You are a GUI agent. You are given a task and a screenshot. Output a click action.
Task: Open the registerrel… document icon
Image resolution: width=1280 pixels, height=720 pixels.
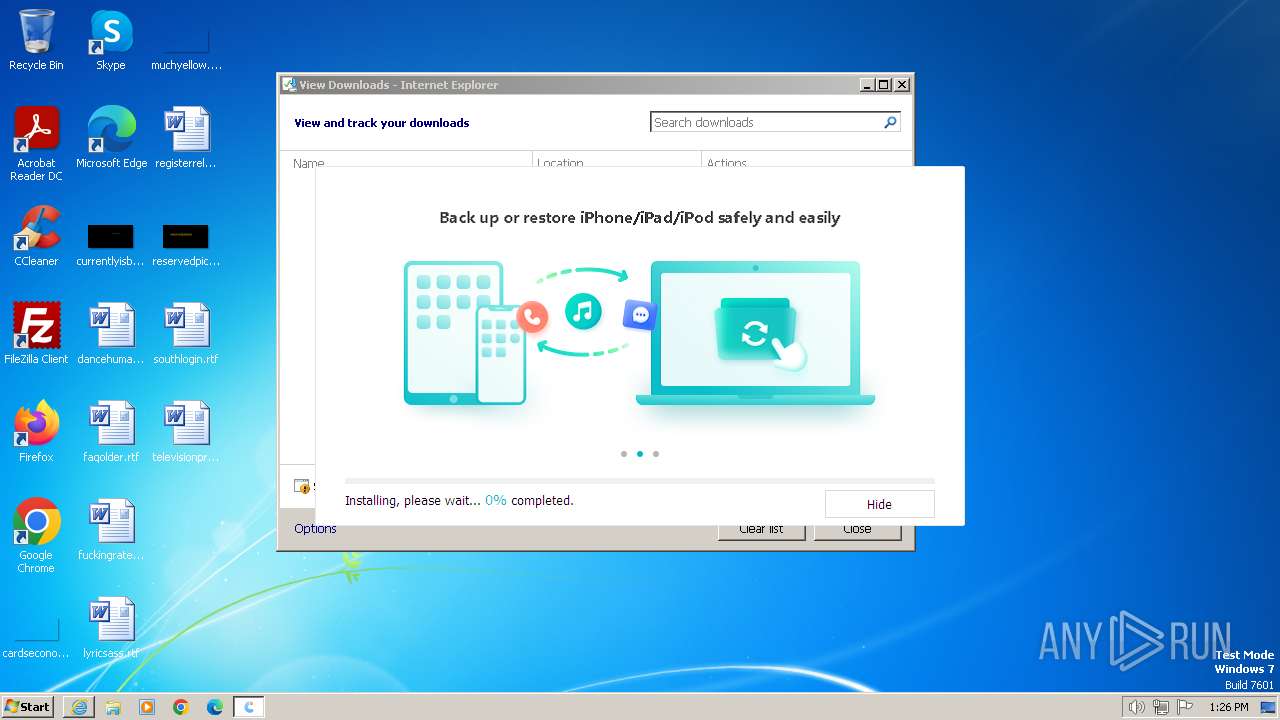(186, 137)
